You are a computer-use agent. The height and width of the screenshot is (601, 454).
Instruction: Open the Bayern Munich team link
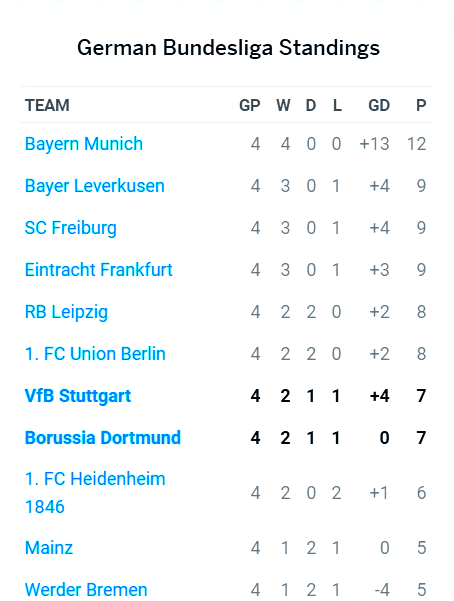[84, 144]
